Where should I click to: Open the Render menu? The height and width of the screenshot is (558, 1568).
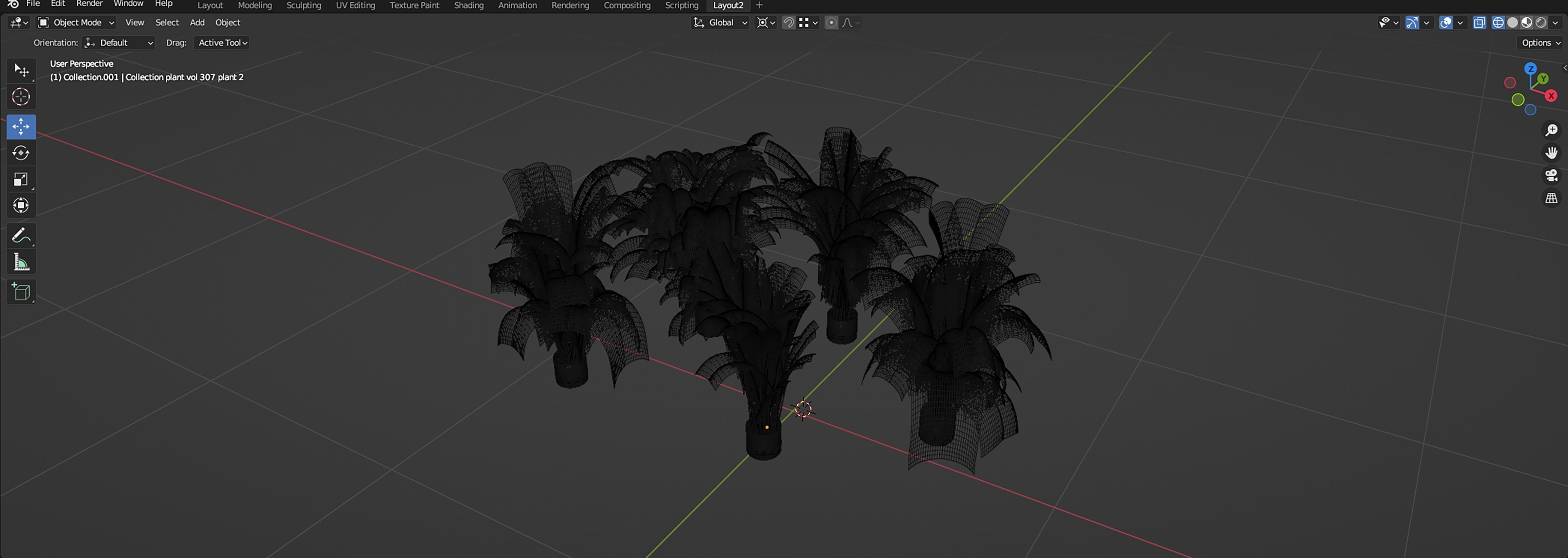pos(89,4)
